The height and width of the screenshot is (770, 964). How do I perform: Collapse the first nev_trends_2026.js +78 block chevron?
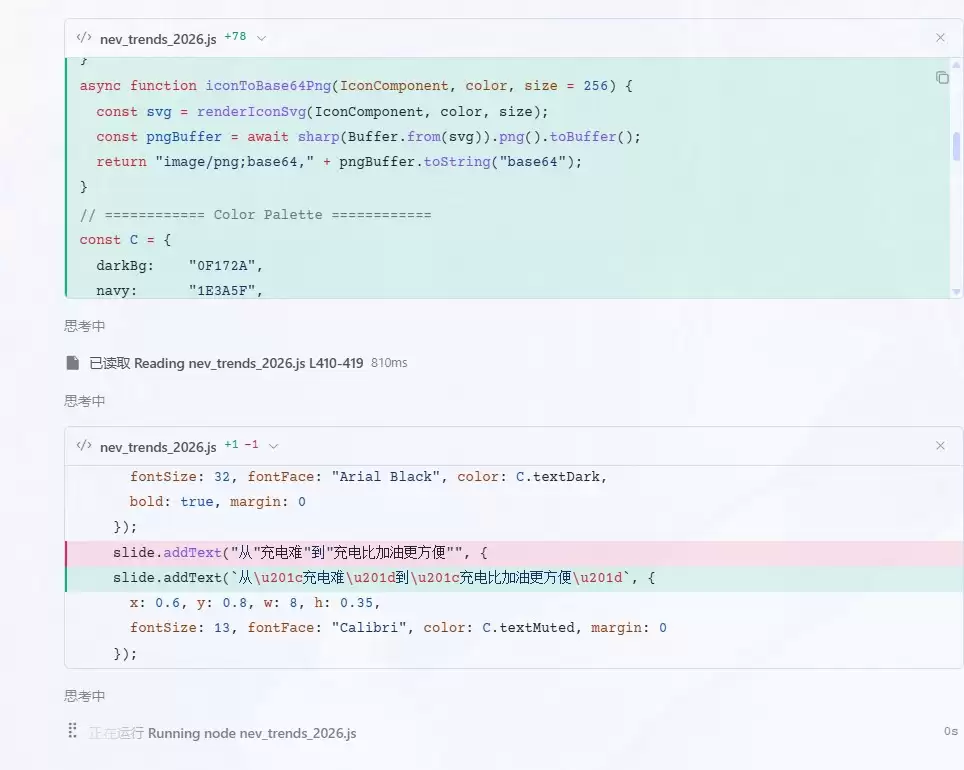click(261, 38)
